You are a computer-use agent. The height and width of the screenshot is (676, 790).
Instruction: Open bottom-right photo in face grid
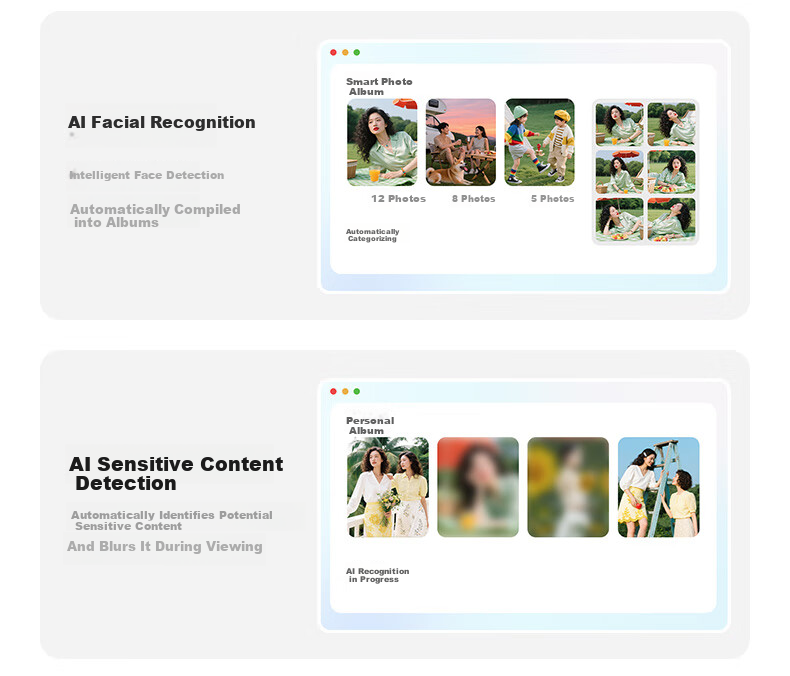click(x=672, y=219)
